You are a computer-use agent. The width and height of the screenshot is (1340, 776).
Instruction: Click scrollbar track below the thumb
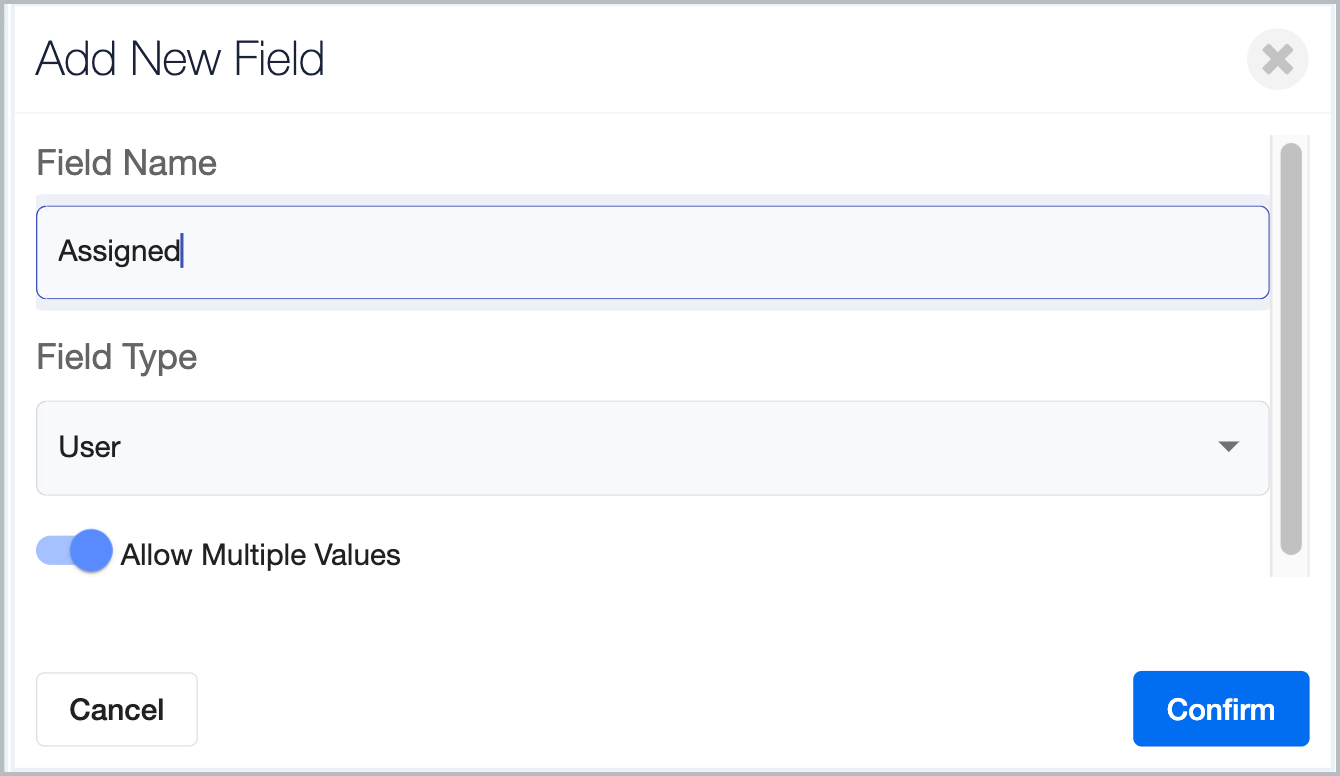coord(1290,566)
